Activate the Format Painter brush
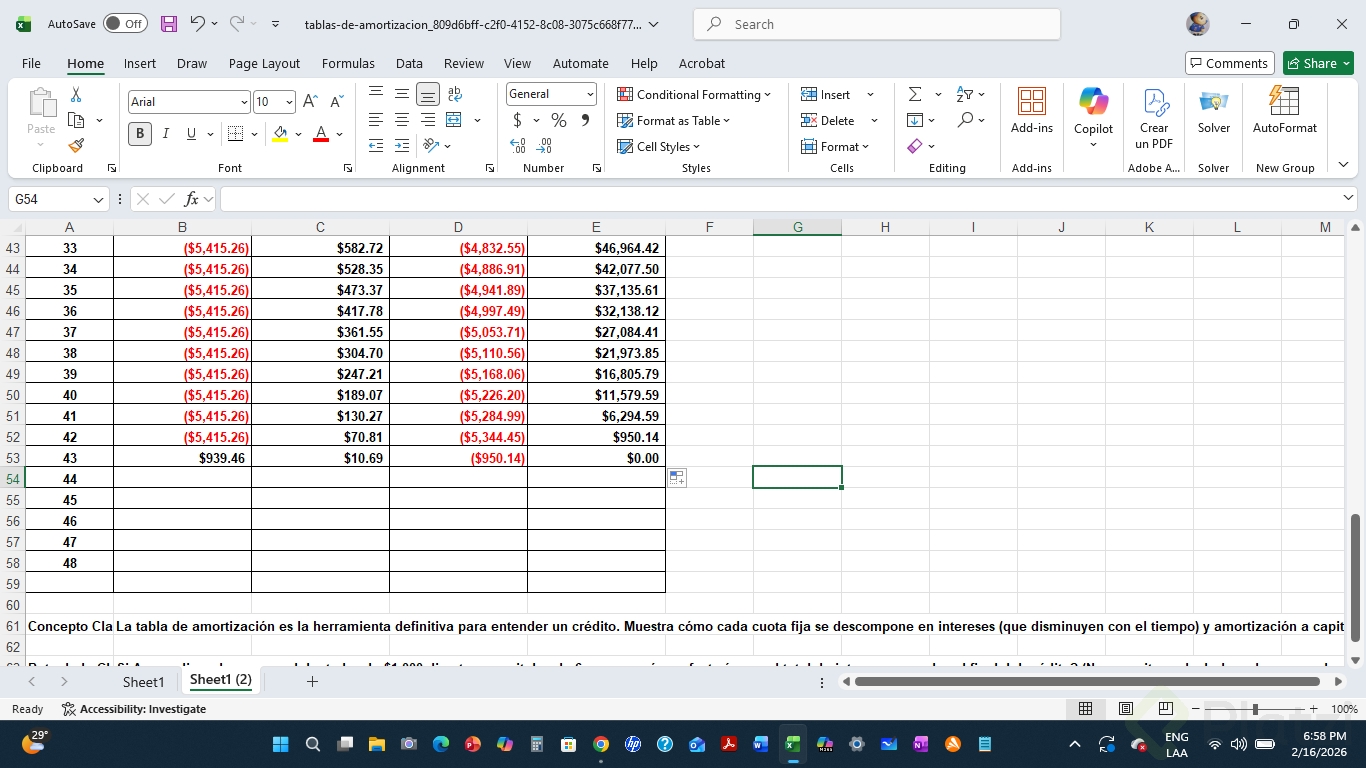 pos(76,146)
